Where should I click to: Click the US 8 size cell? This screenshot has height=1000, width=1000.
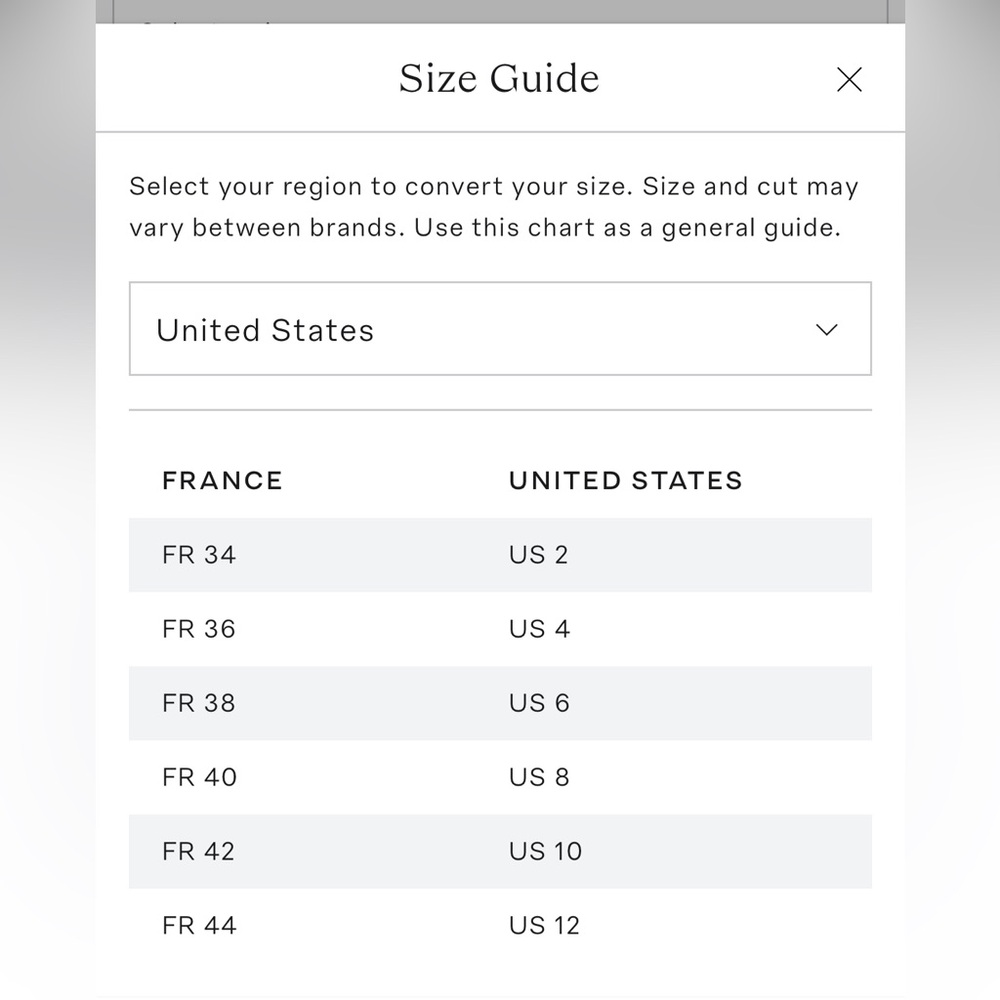click(x=539, y=777)
